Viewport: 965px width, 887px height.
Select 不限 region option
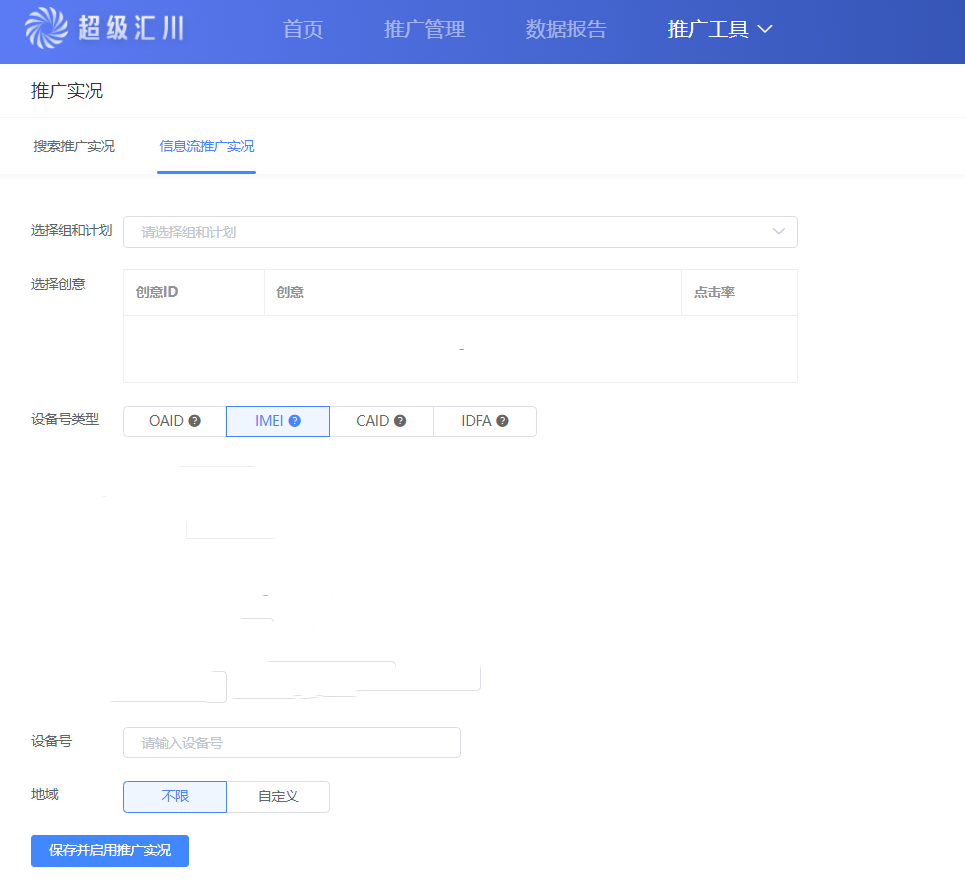[175, 797]
